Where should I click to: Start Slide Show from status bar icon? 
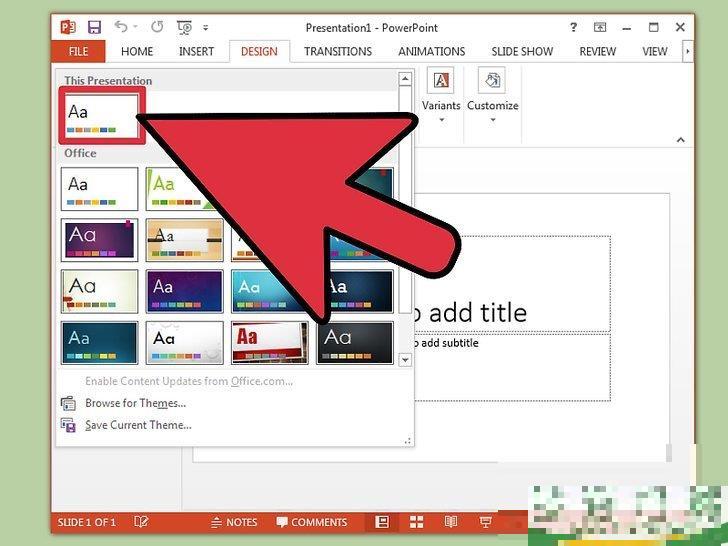(486, 522)
